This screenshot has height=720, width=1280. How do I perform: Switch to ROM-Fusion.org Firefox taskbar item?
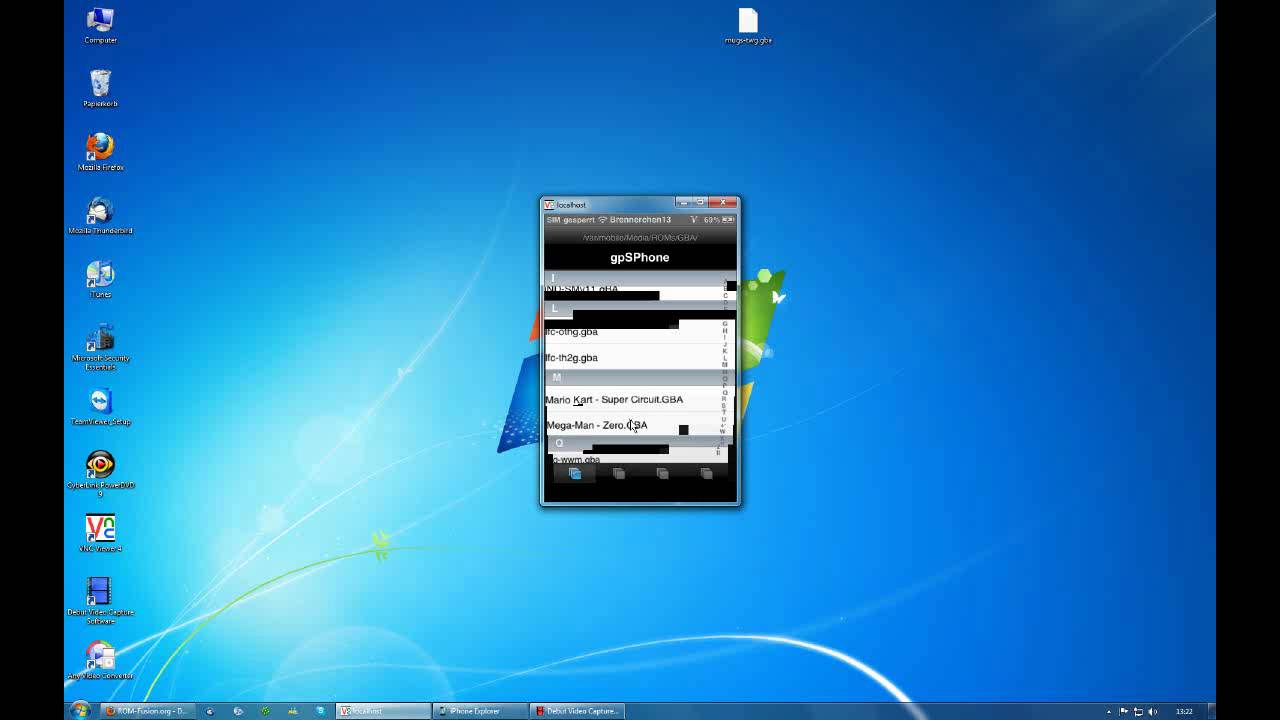point(147,711)
